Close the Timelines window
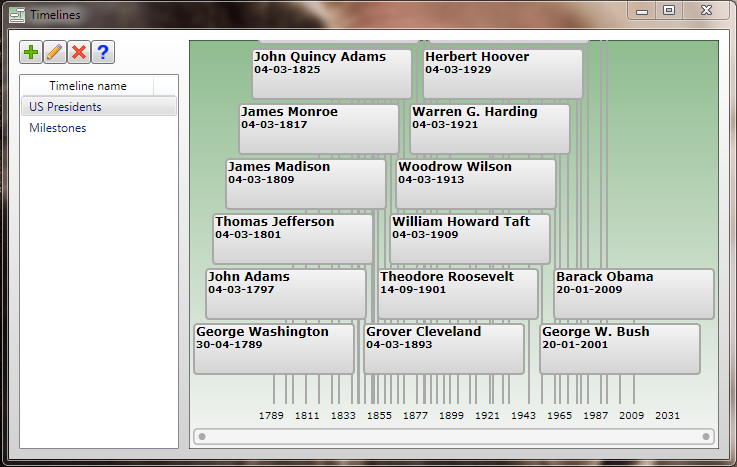Viewport: 737px width, 467px height. pyautogui.click(x=706, y=10)
